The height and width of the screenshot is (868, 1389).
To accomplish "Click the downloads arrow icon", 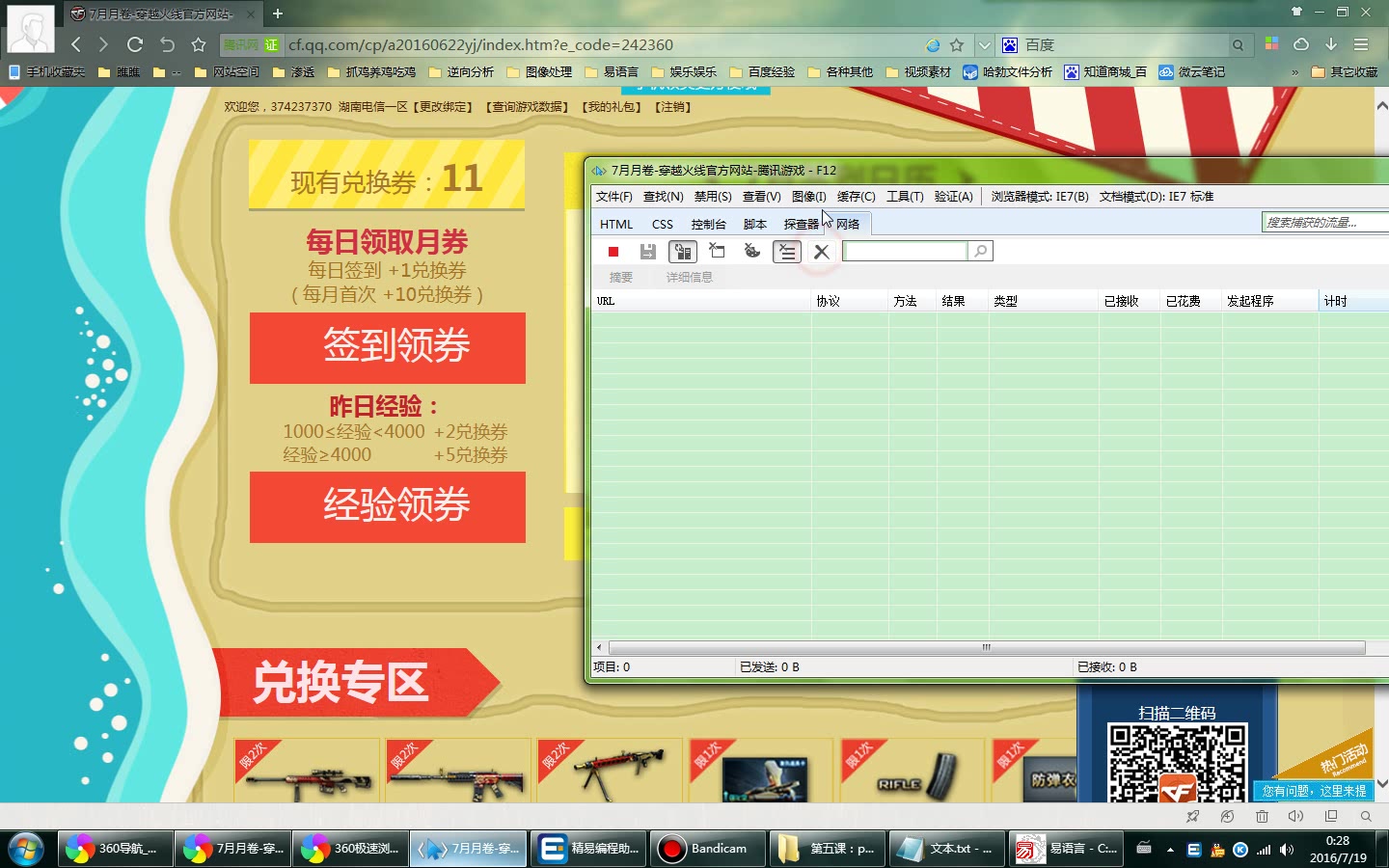I will click(x=1331, y=44).
